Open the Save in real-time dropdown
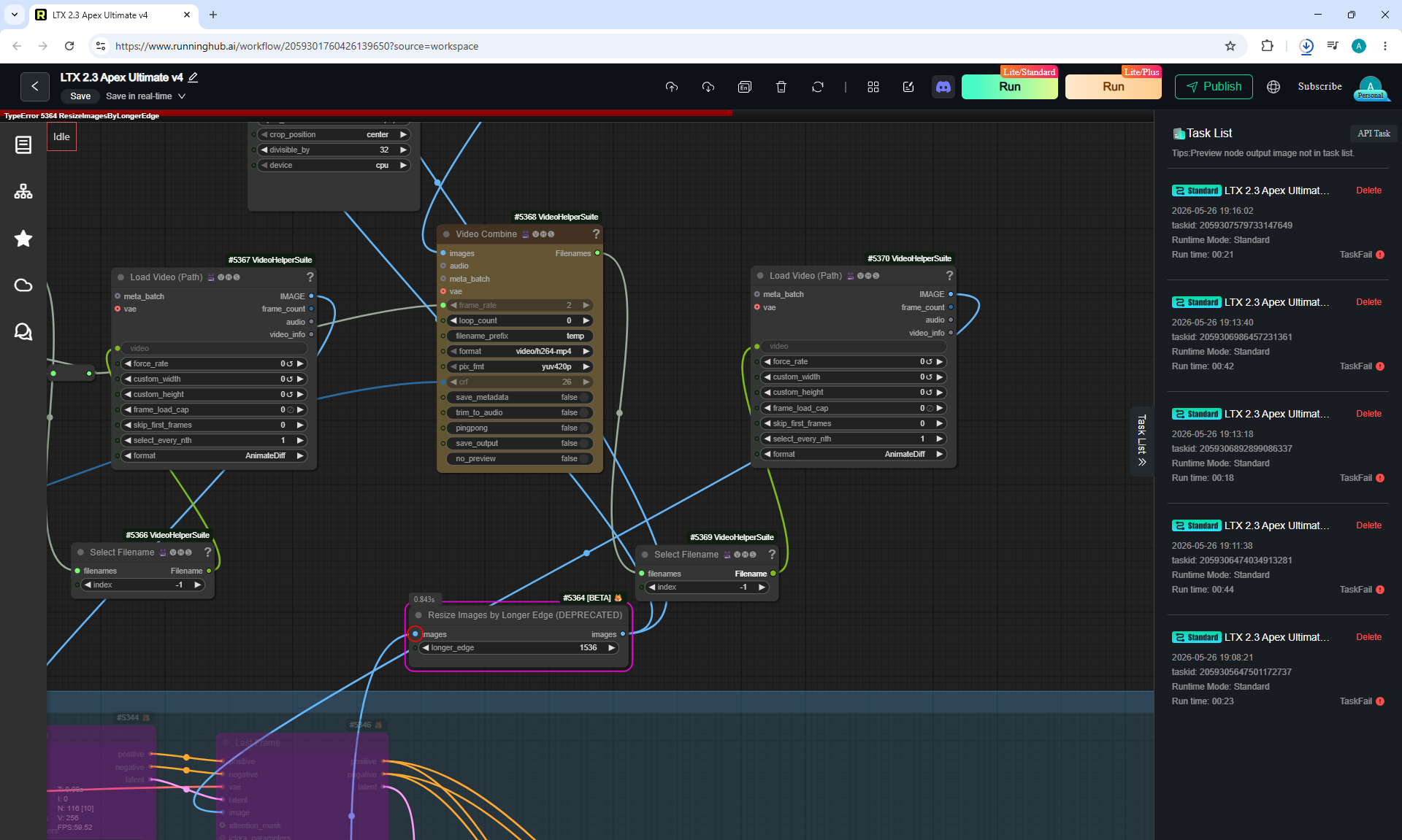Screen dimensions: 1402x840 coord(145,96)
